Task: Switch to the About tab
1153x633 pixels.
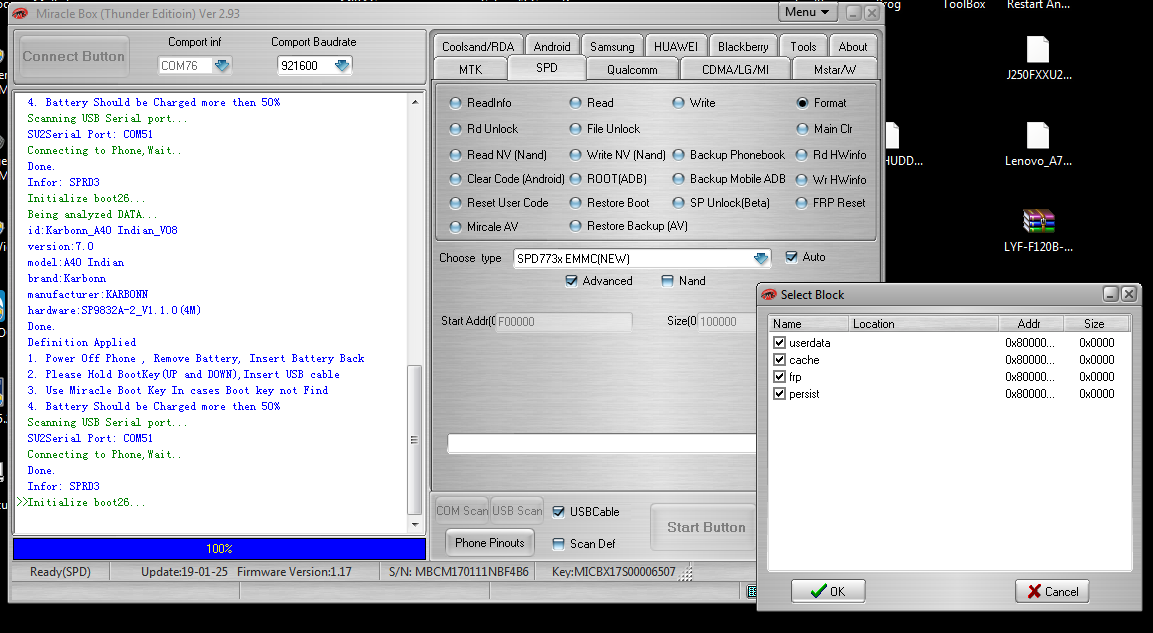Action: (853, 46)
